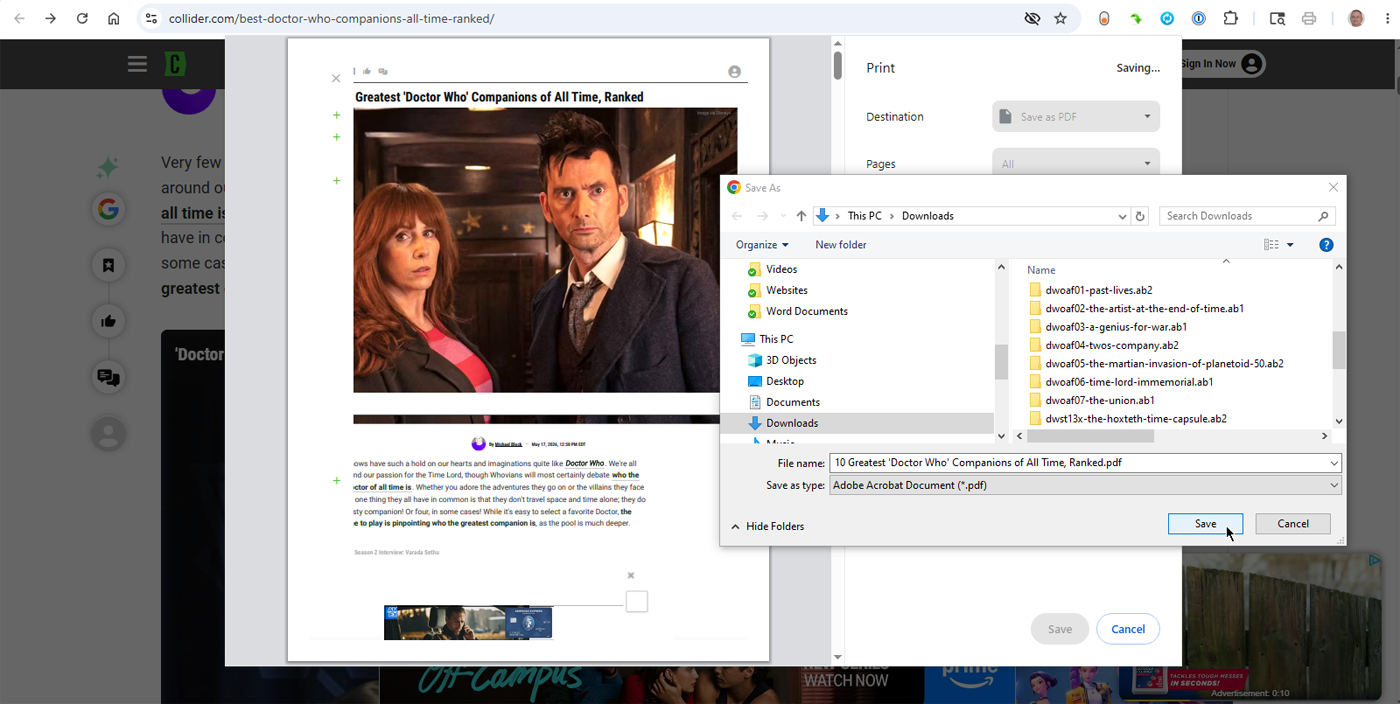The image size is (1400, 704).
Task: Click Save in Save As dialog
Action: 1205,524
